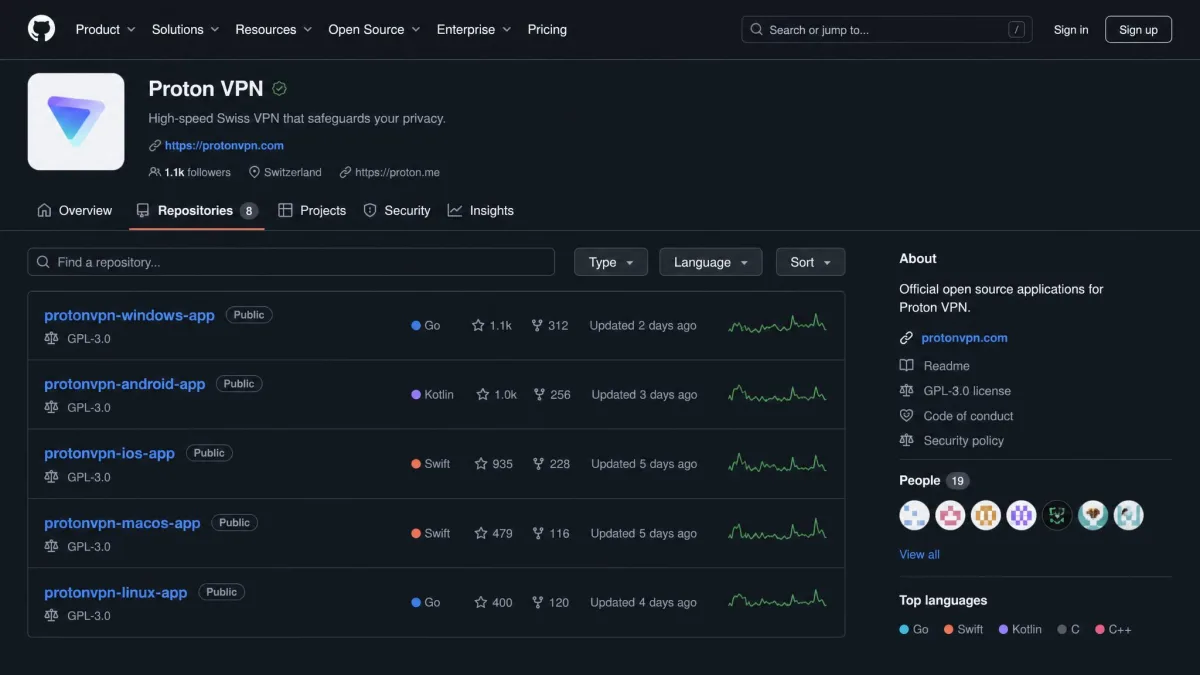
Task: Select the Repositories tab
Action: pos(197,211)
